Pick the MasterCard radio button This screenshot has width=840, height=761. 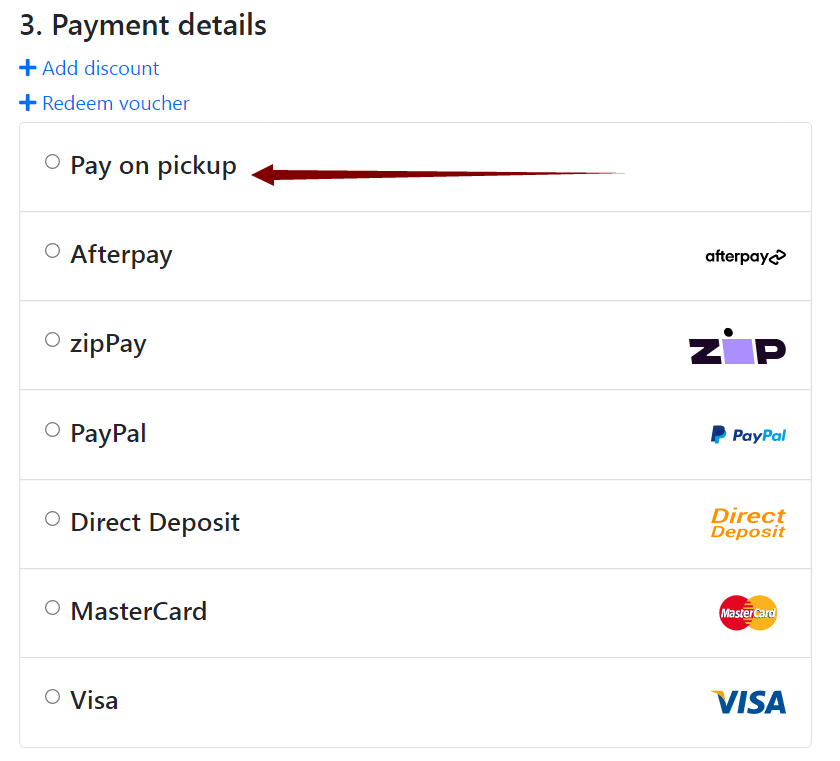click(52, 608)
